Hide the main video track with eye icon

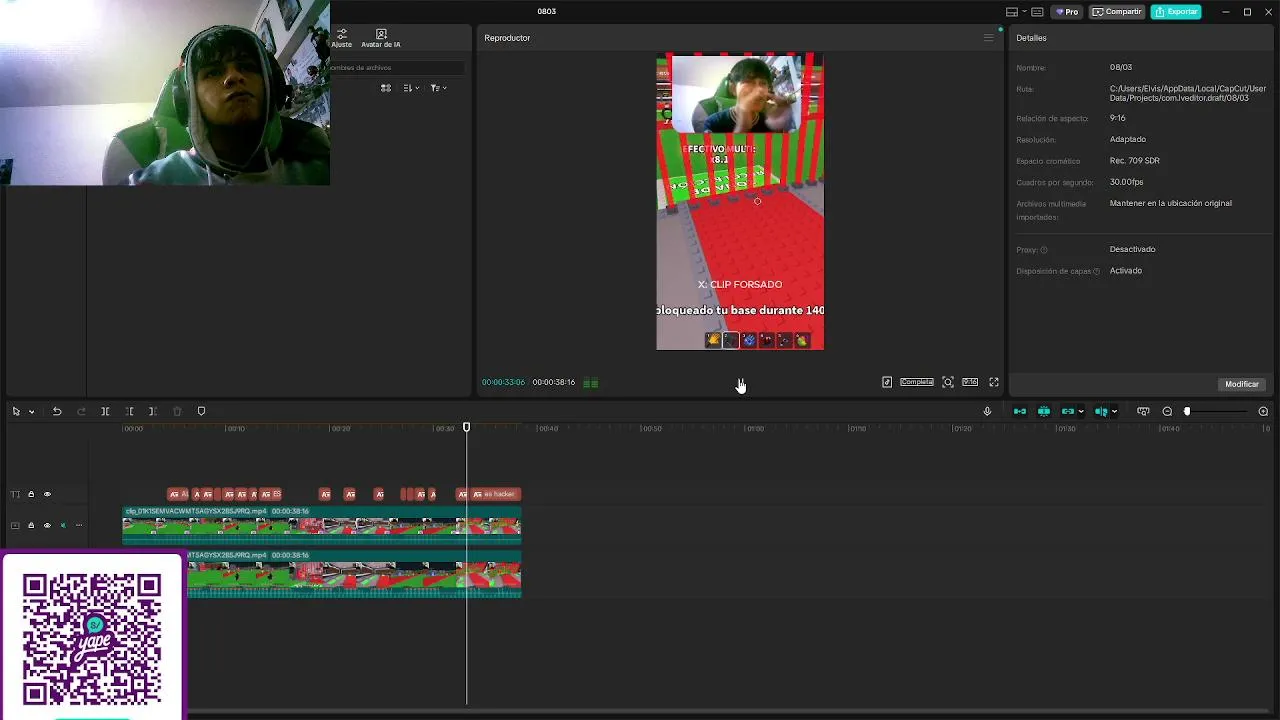pos(47,525)
